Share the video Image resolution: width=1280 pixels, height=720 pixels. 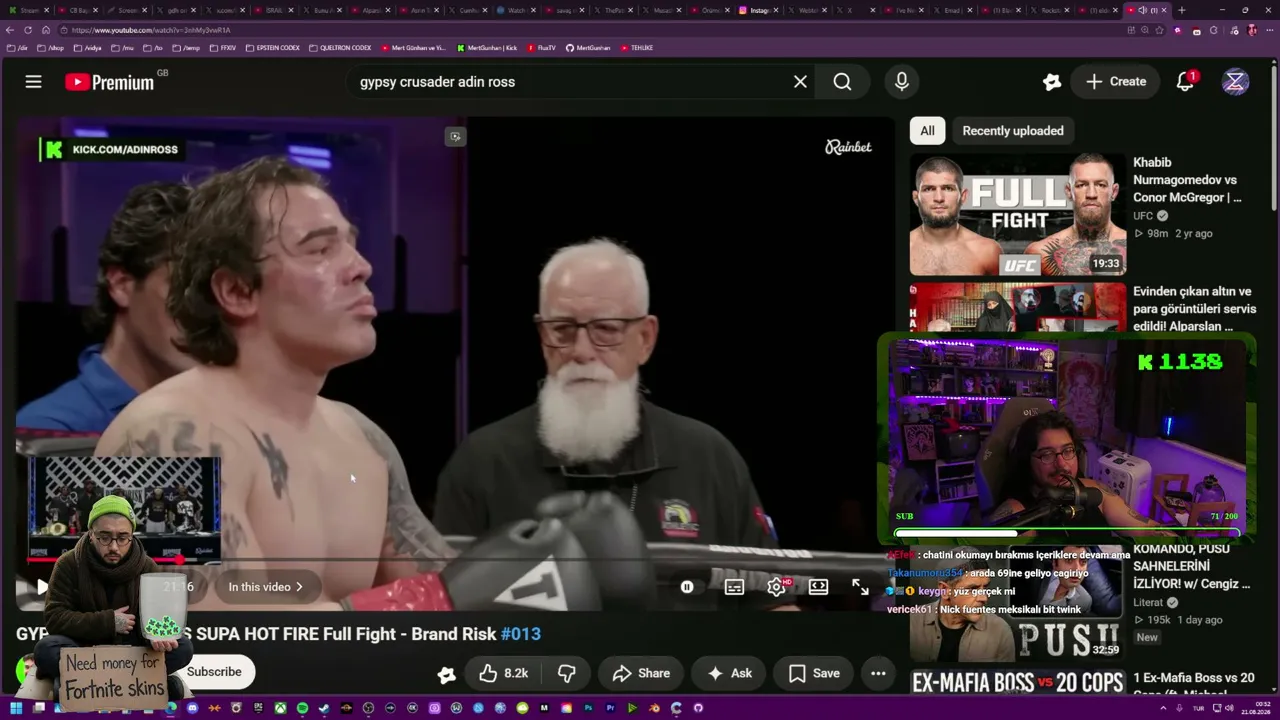pos(641,673)
